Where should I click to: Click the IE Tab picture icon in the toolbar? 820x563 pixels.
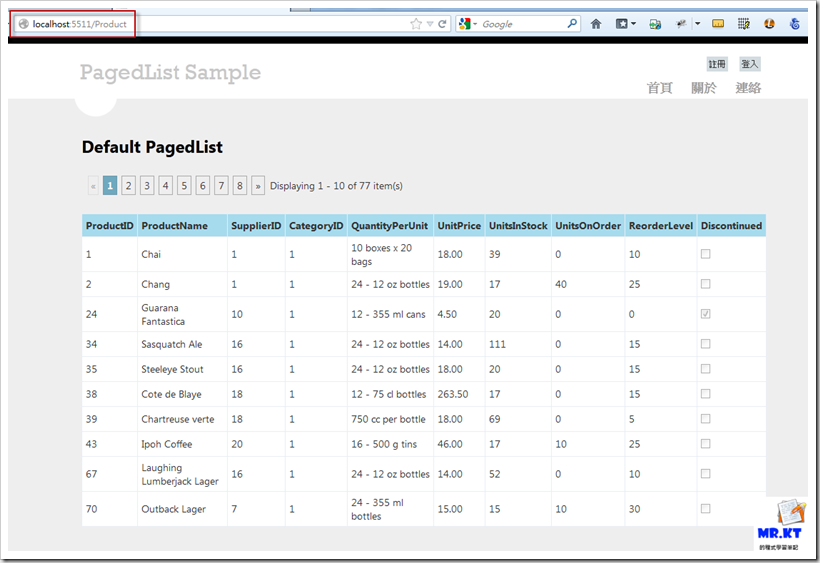[655, 24]
